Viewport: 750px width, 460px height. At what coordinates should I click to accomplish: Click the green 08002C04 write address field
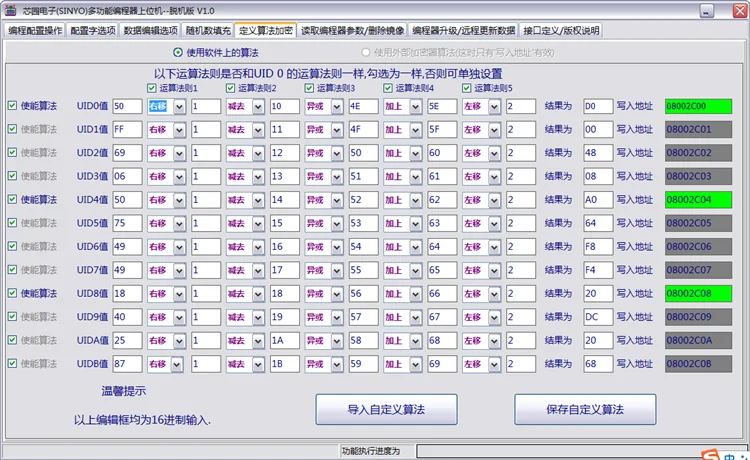(x=698, y=200)
